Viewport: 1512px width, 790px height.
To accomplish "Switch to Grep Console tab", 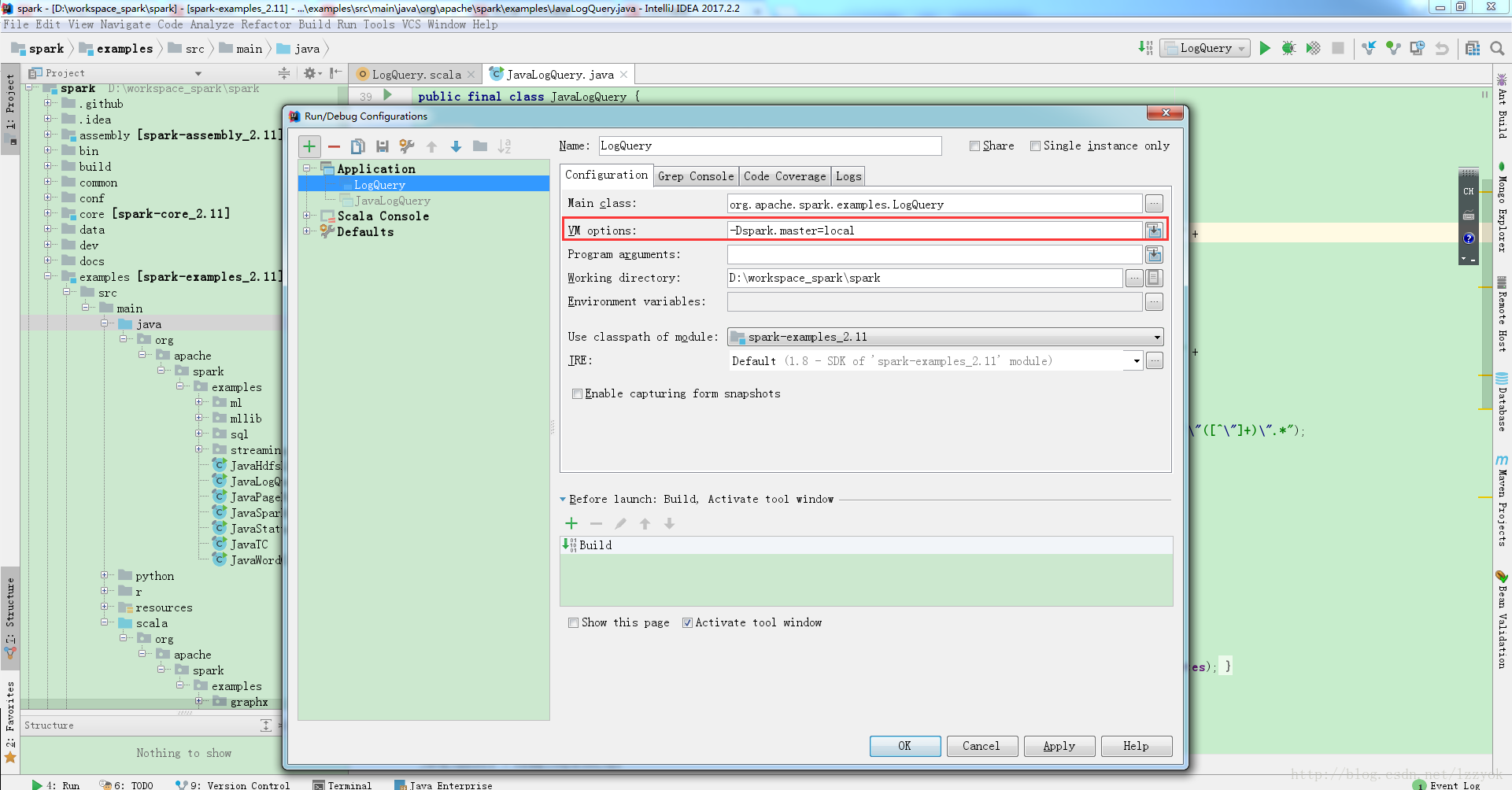I will 696,176.
